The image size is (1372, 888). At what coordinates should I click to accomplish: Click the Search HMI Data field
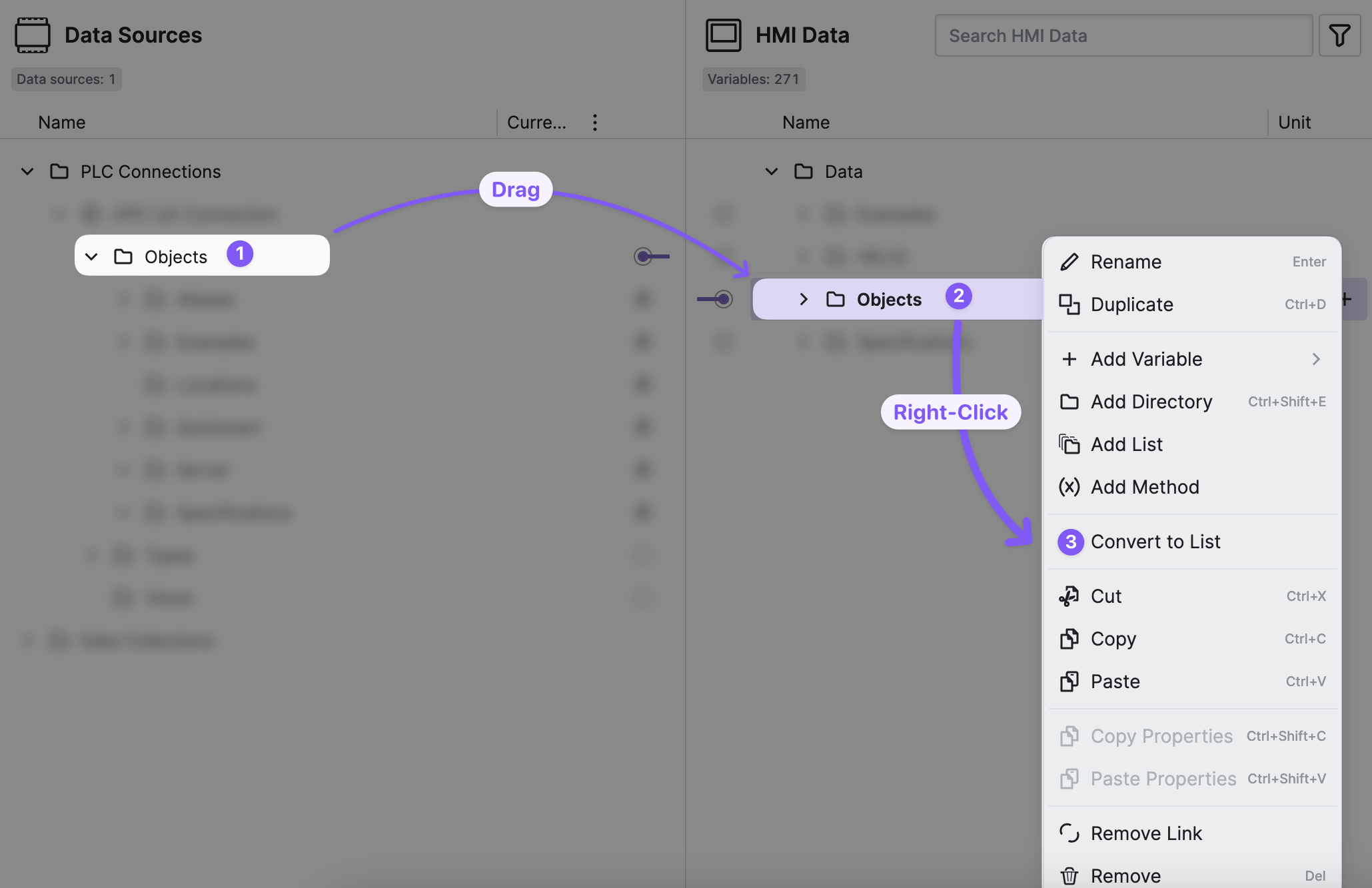[1123, 36]
